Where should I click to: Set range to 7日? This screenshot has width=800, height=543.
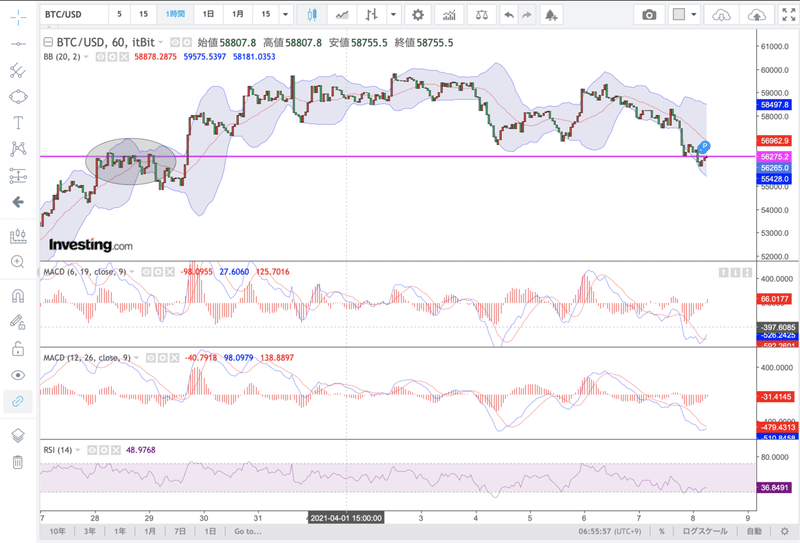[180, 531]
